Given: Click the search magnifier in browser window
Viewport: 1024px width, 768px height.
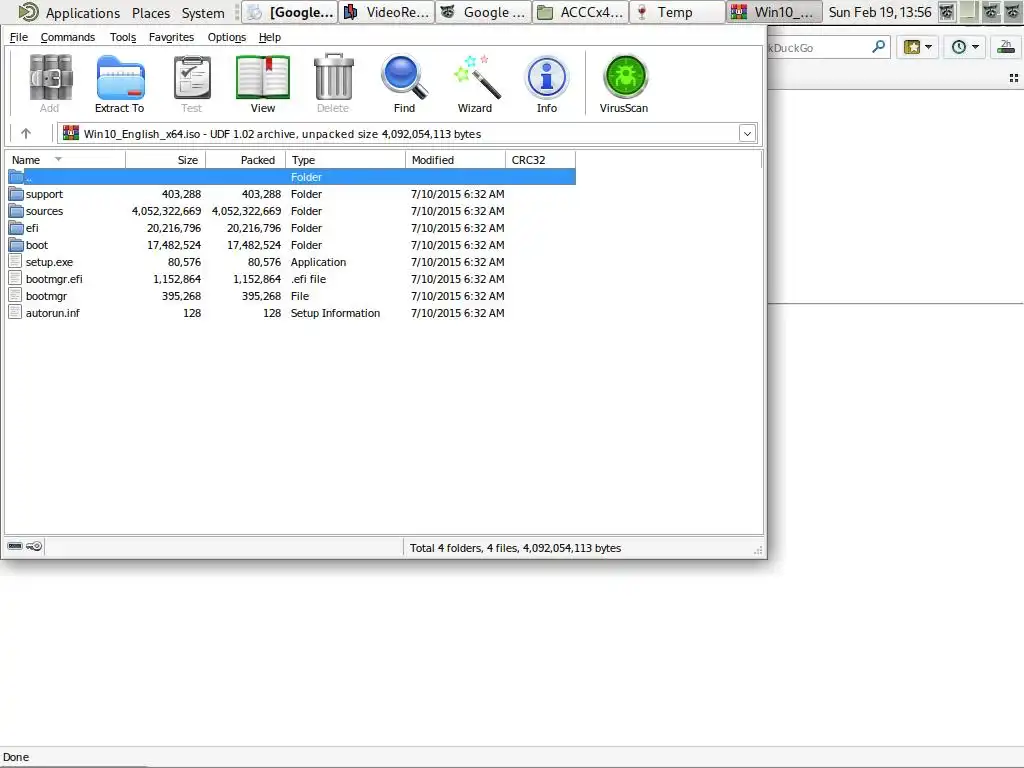Looking at the screenshot, I should pyautogui.click(x=879, y=47).
